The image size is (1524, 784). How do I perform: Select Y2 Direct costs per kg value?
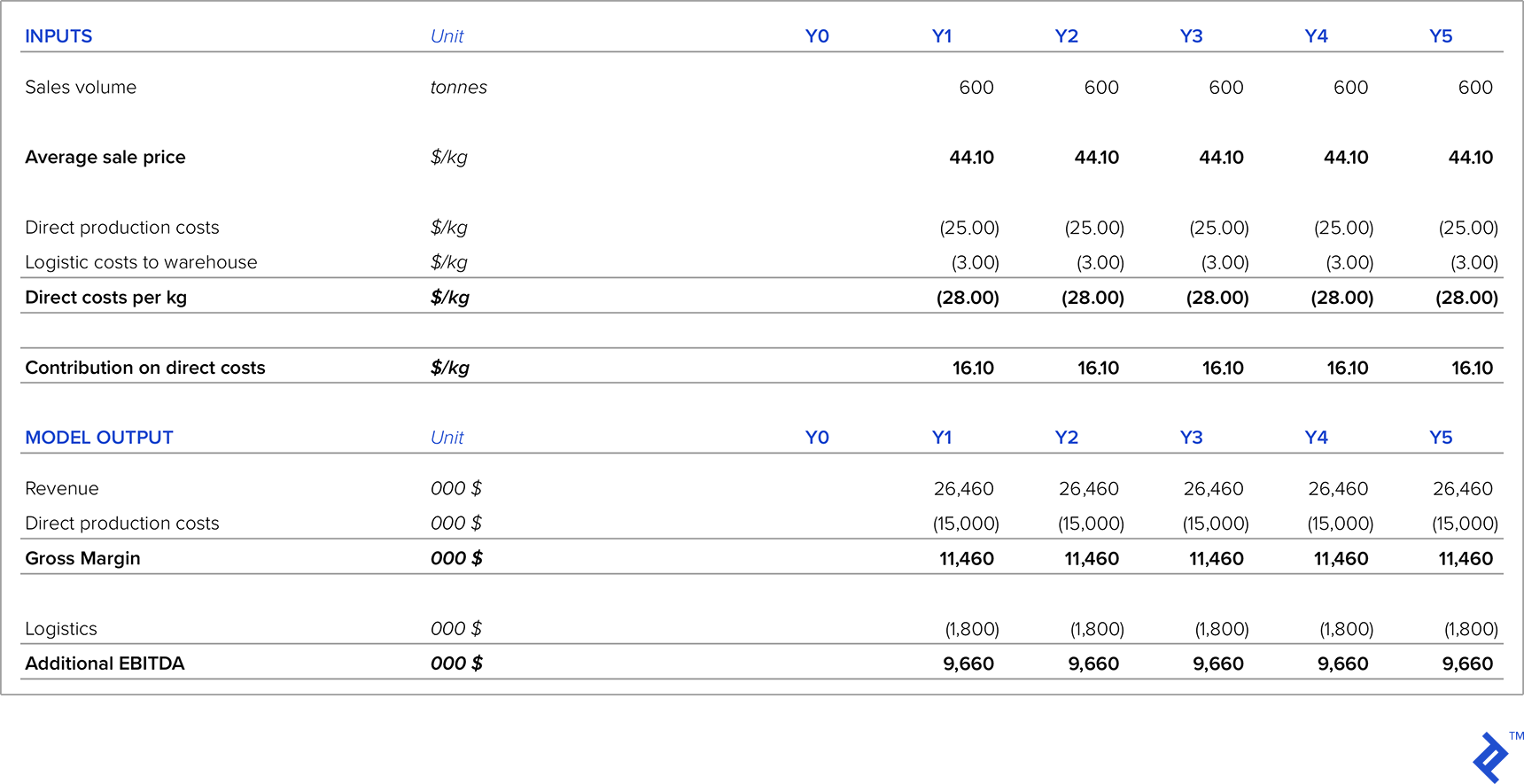coord(1092,298)
